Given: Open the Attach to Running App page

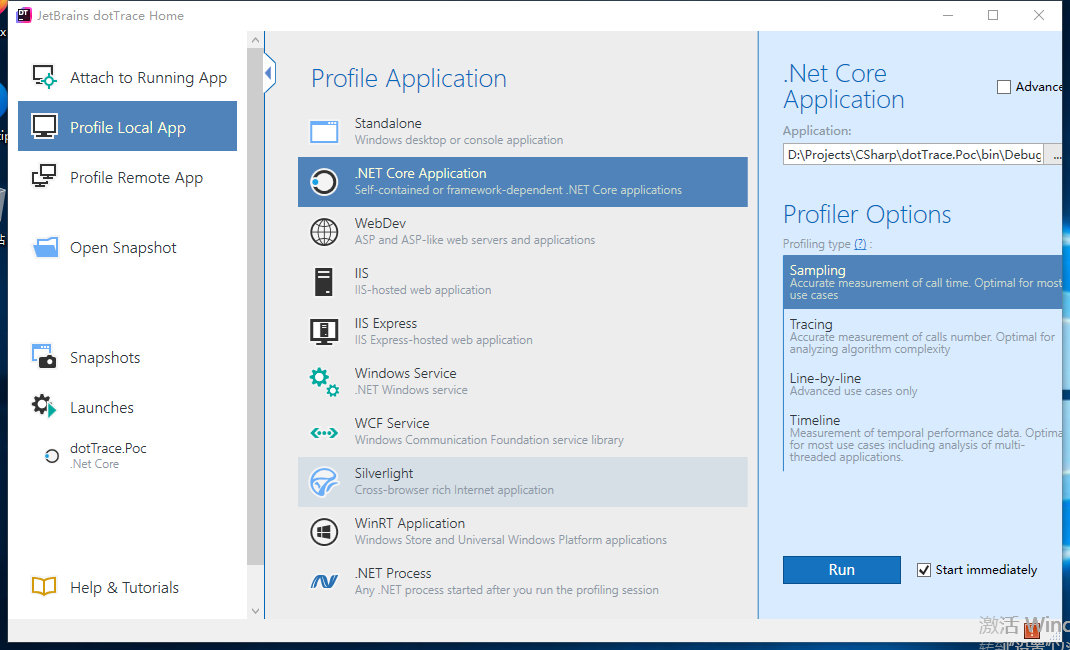Looking at the screenshot, I should pyautogui.click(x=128, y=78).
